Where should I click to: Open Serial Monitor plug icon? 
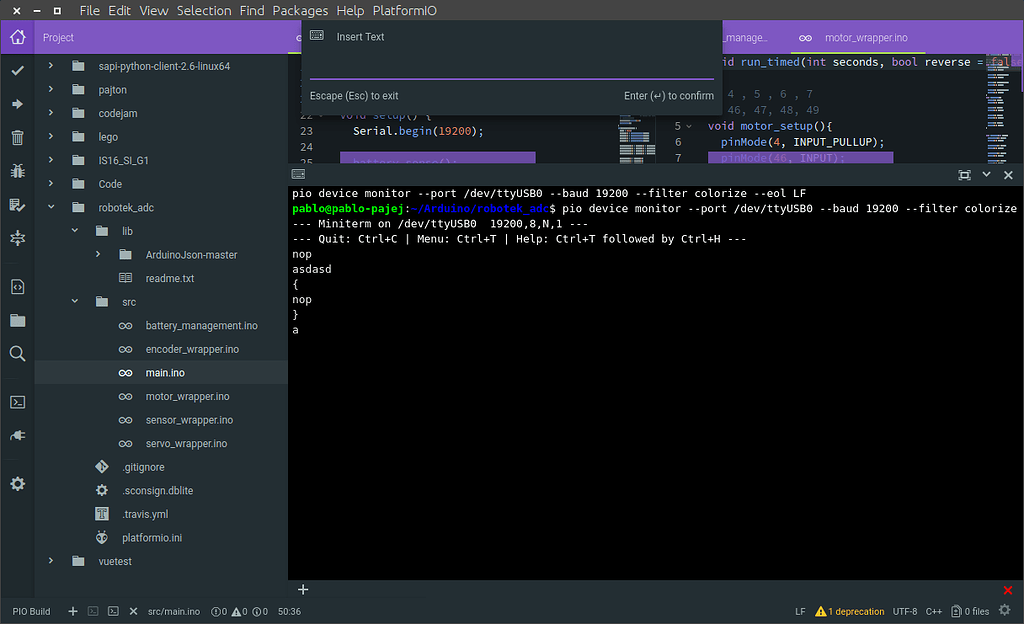tap(17, 435)
